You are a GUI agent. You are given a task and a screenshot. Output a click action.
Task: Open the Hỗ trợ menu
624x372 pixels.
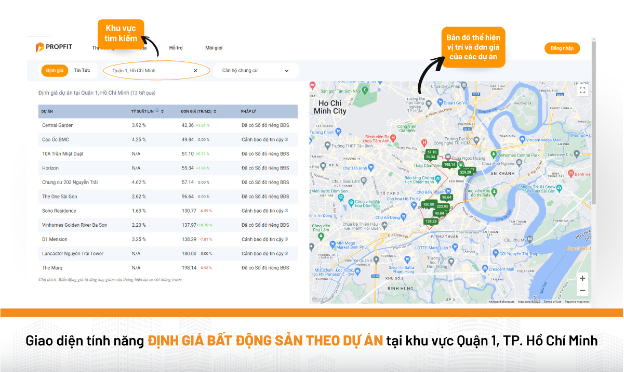point(176,48)
